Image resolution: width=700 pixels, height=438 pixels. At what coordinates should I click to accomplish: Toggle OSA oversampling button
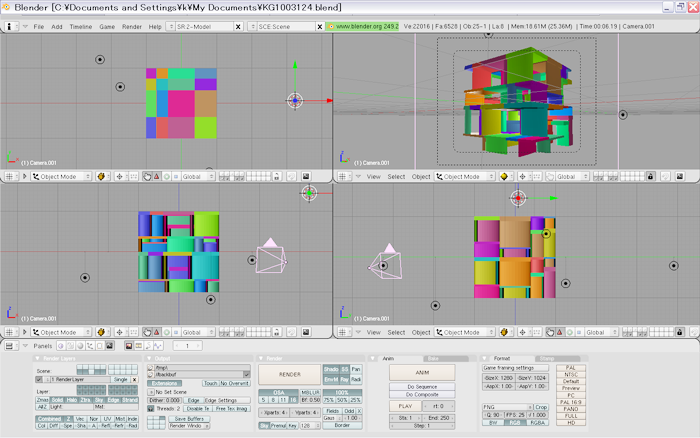[x=279, y=393]
